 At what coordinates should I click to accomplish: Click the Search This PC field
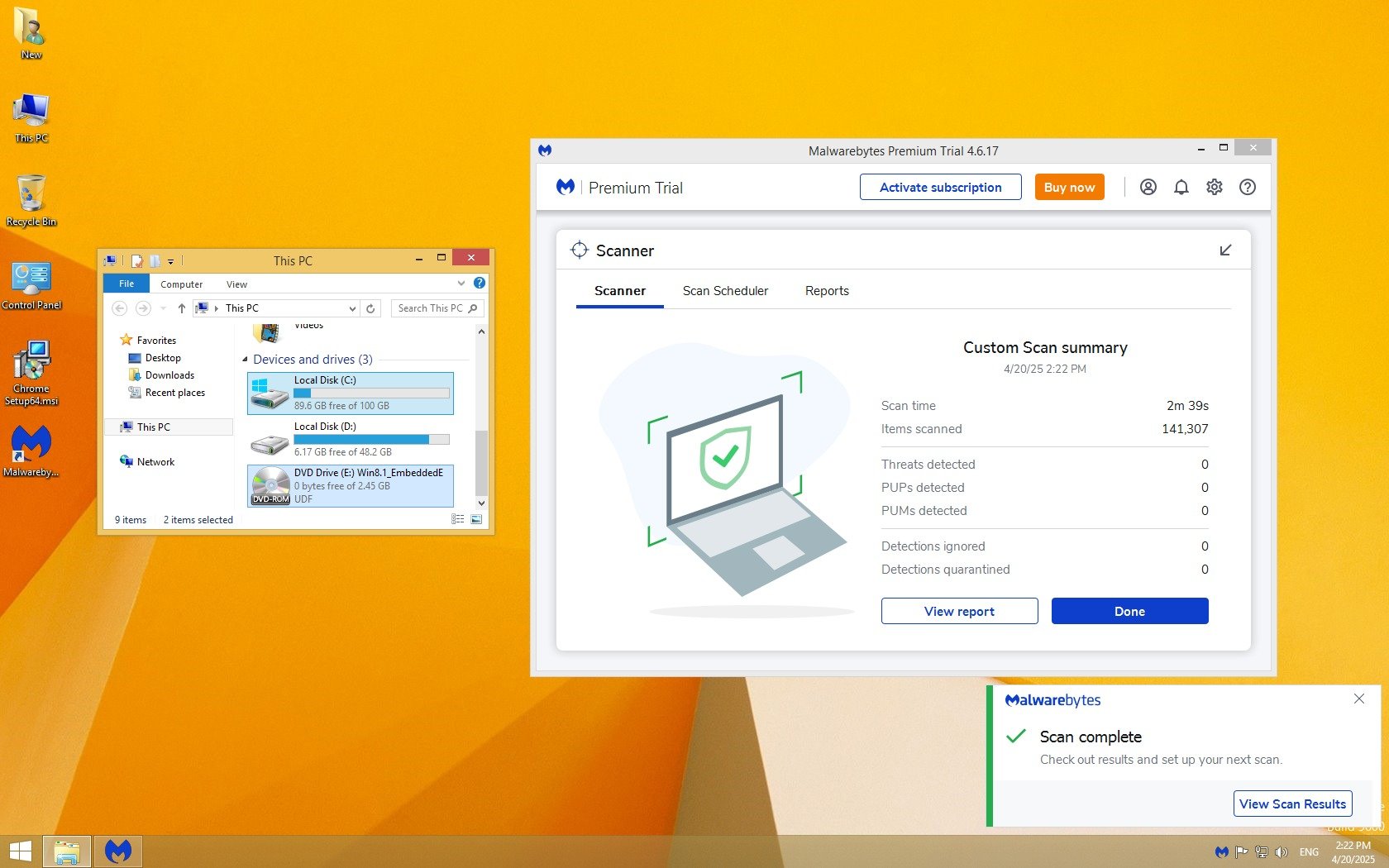coord(437,308)
